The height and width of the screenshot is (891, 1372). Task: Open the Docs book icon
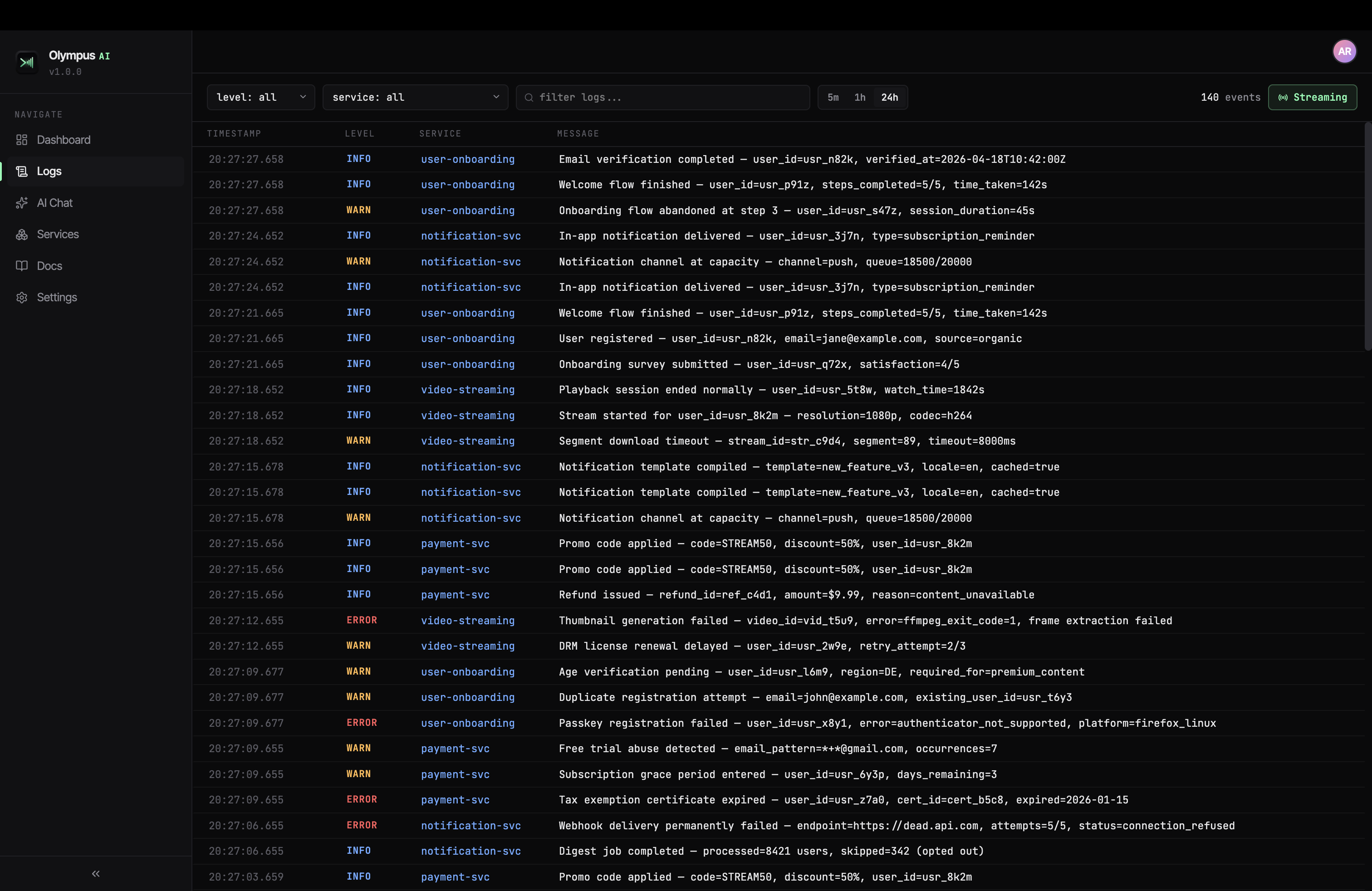22,266
